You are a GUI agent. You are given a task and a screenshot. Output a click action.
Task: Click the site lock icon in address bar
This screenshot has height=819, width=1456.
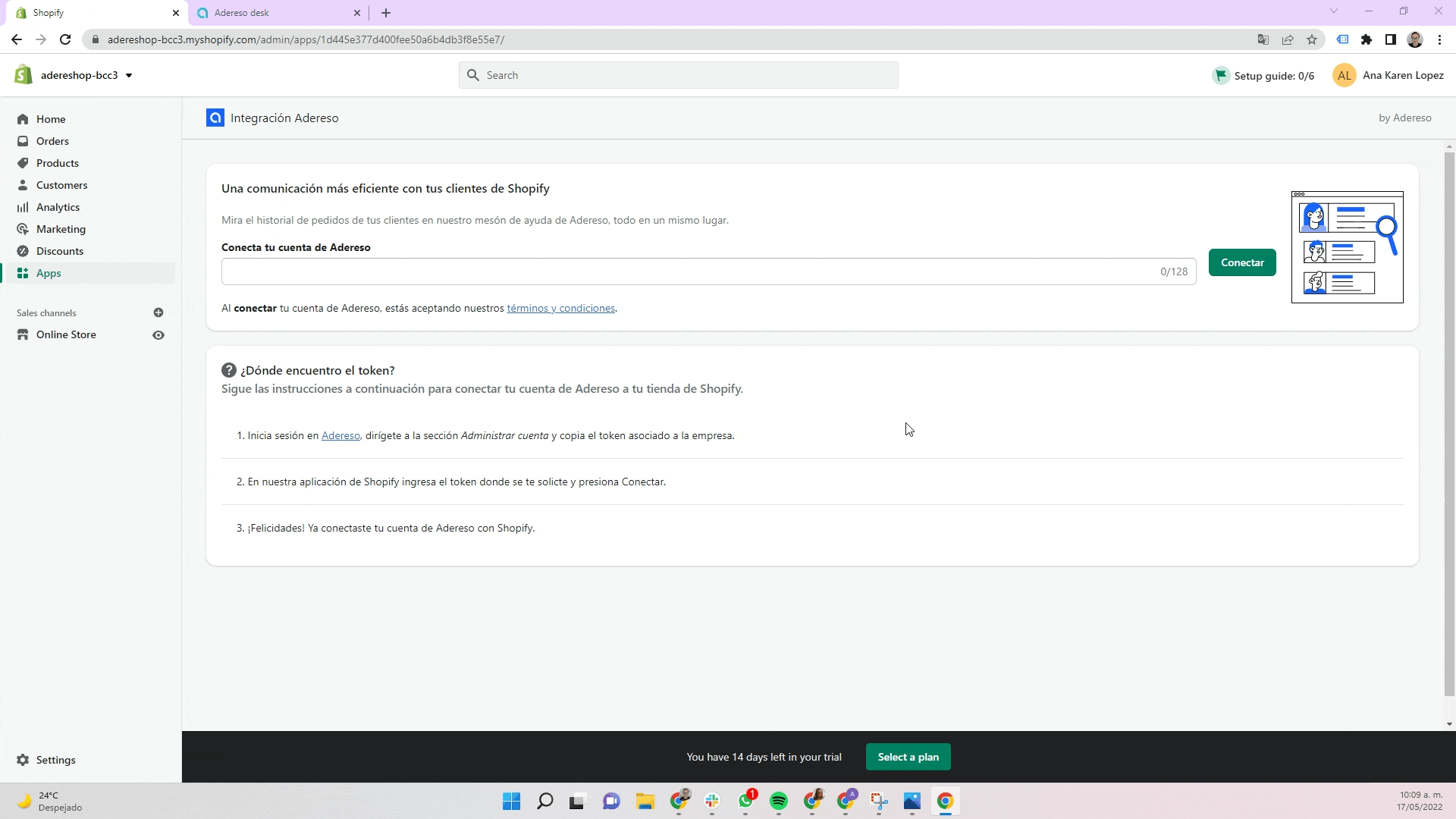(x=95, y=39)
